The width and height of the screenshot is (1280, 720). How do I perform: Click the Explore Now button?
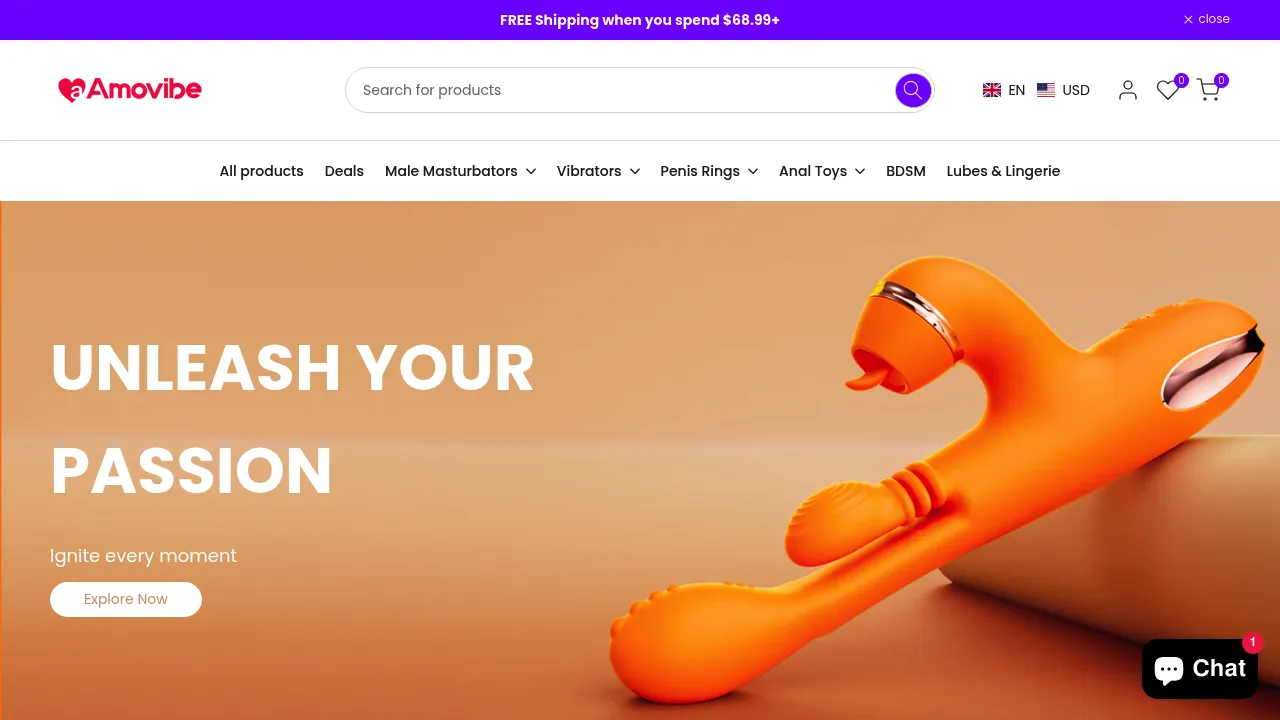[126, 599]
